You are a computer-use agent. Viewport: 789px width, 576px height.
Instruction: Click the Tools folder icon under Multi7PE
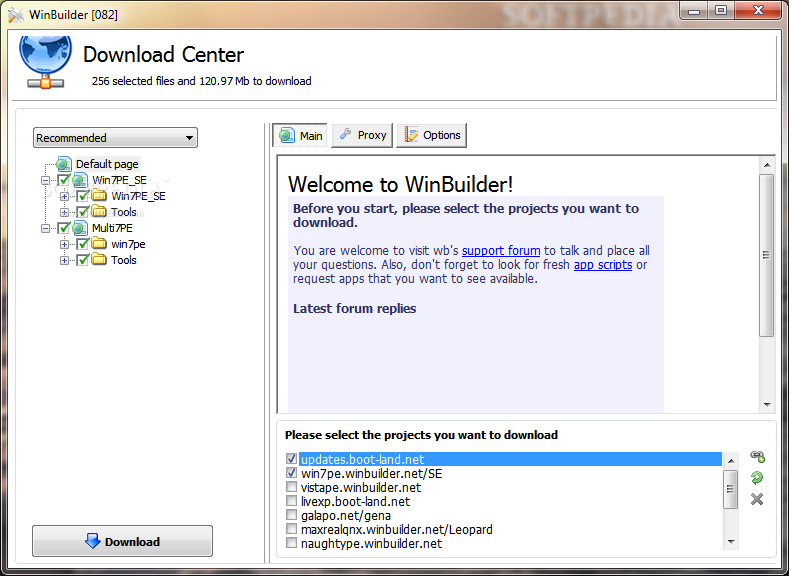point(99,260)
